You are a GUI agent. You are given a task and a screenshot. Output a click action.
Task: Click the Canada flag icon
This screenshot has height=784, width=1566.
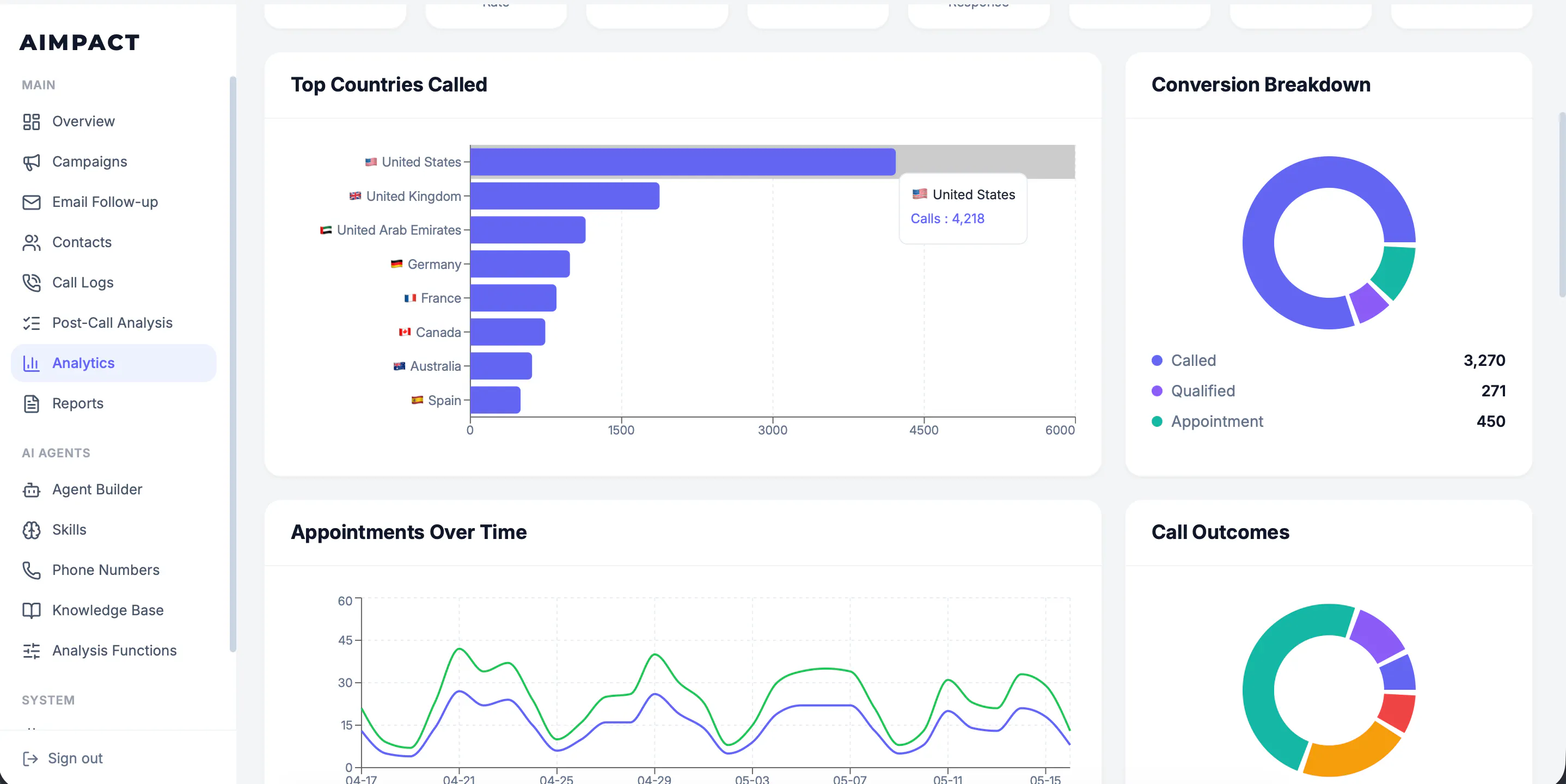[404, 332]
